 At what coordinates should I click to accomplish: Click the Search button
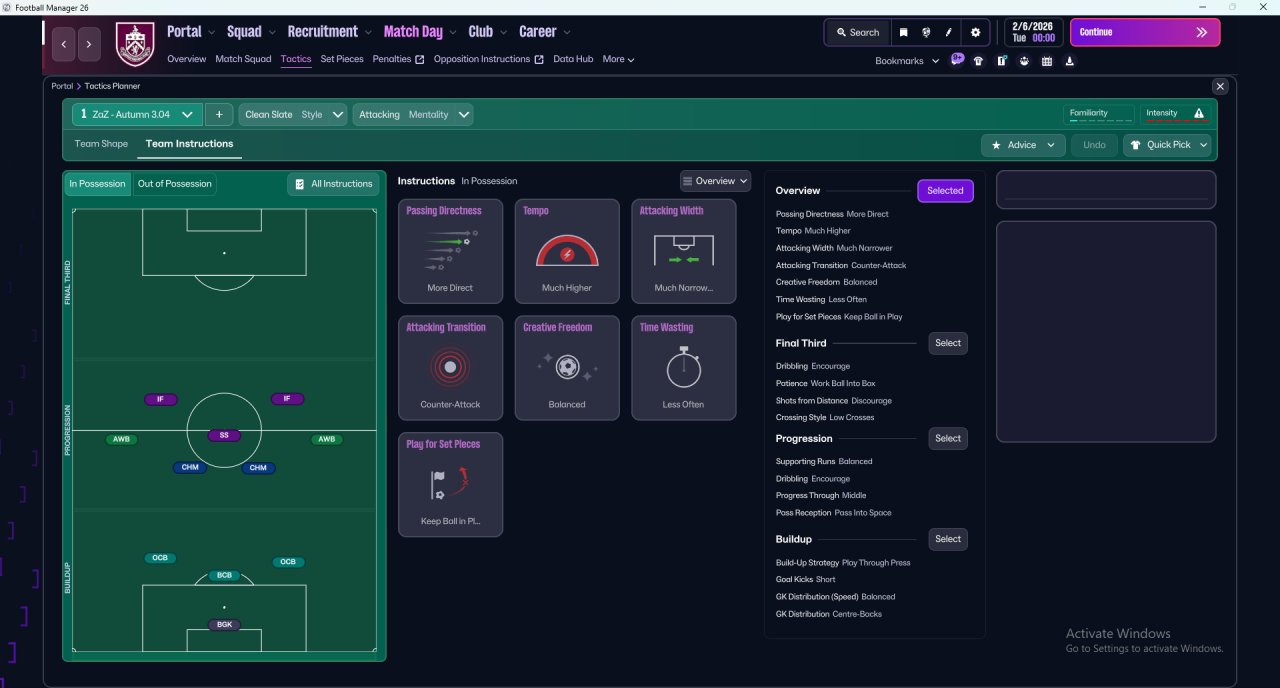857,32
